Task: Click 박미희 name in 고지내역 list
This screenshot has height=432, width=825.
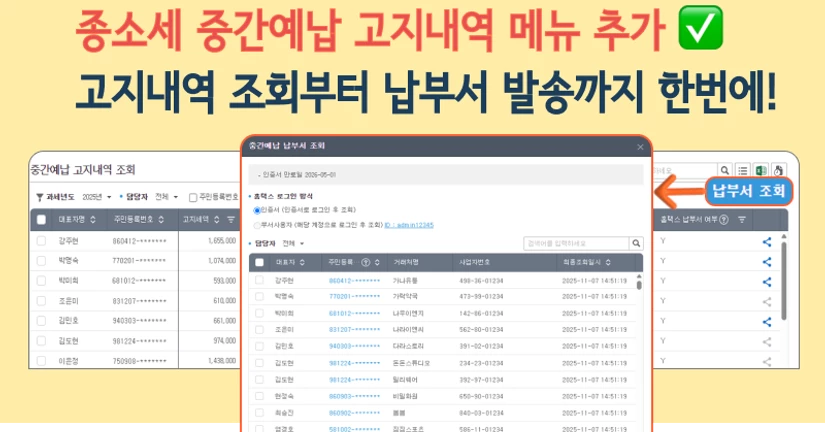Action: 68,280
